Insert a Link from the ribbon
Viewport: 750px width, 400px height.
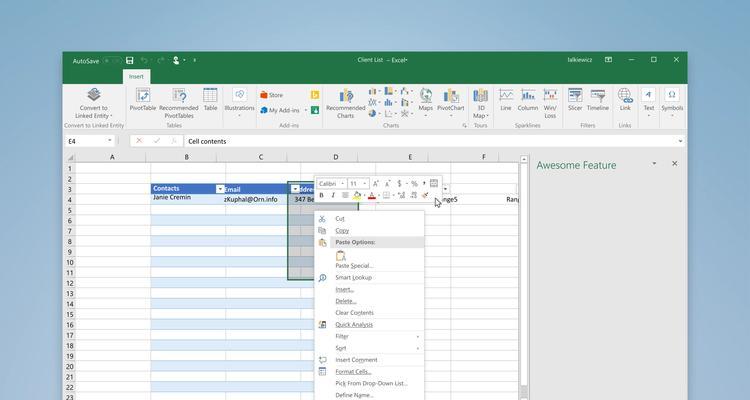pyautogui.click(x=625, y=100)
